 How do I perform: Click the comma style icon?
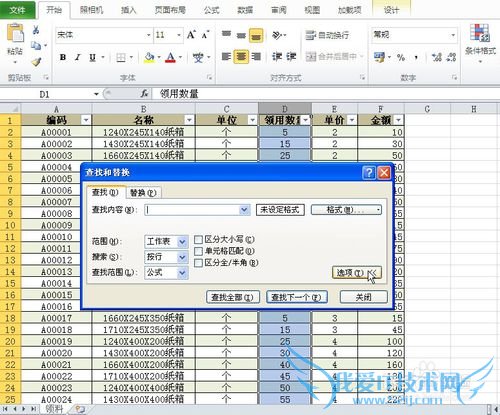416,58
